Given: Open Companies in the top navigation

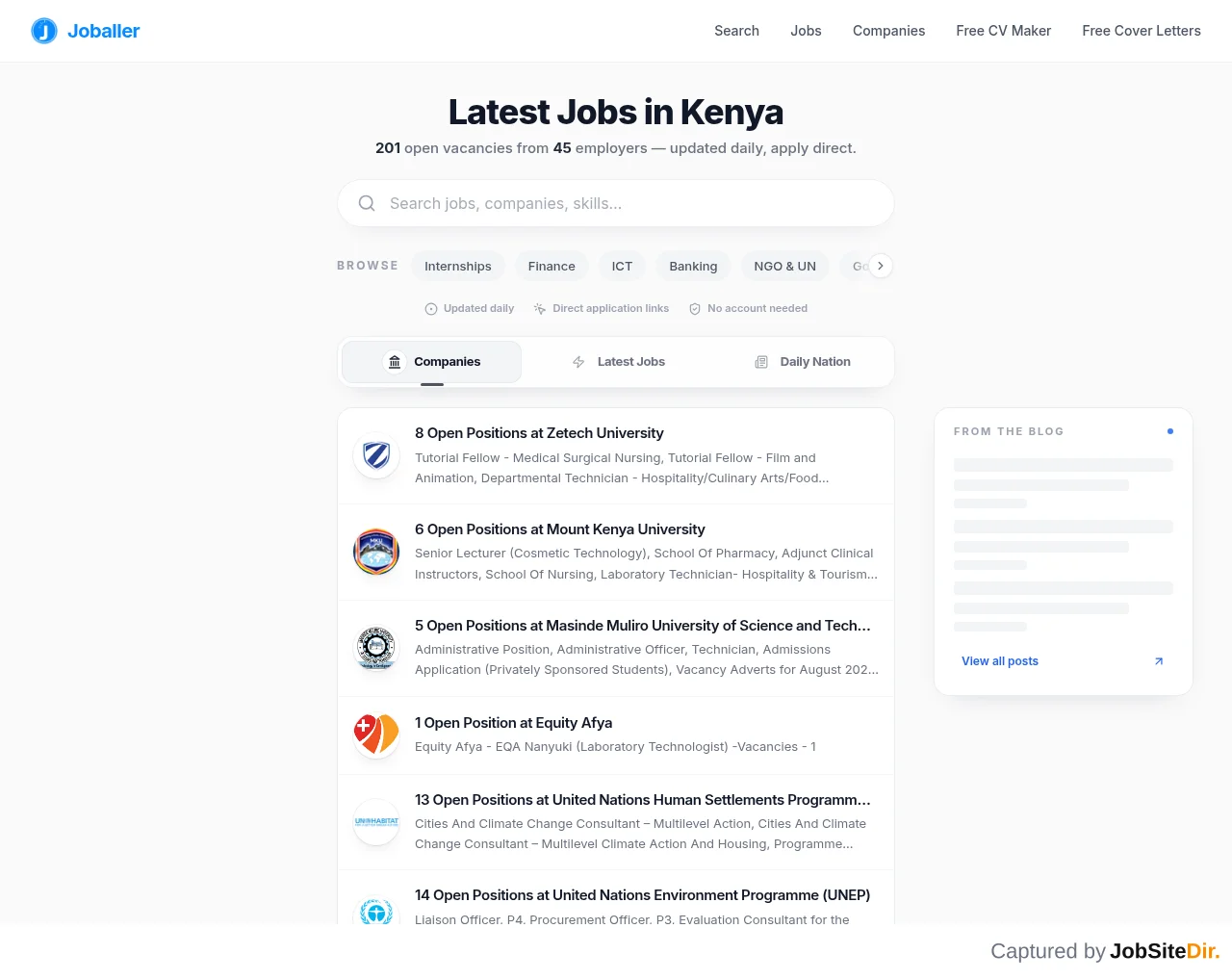Looking at the screenshot, I should pos(888,31).
